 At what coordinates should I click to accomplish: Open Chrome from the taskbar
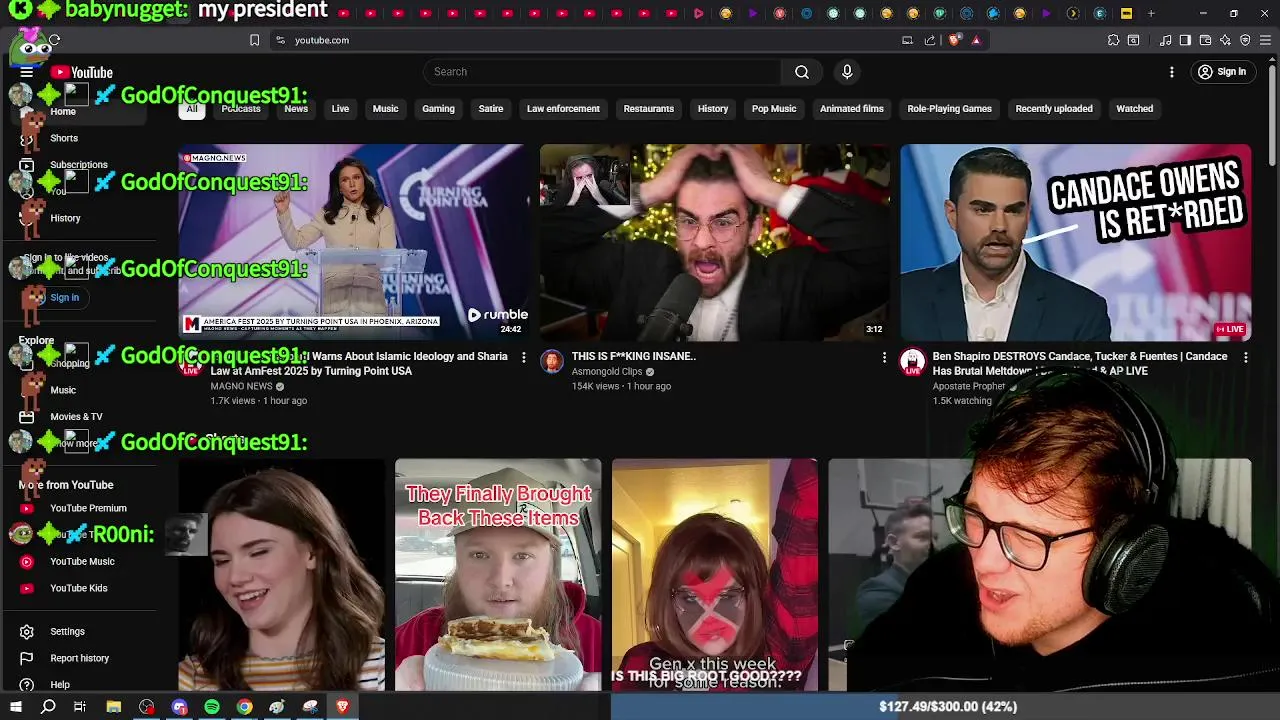pyautogui.click(x=244, y=707)
